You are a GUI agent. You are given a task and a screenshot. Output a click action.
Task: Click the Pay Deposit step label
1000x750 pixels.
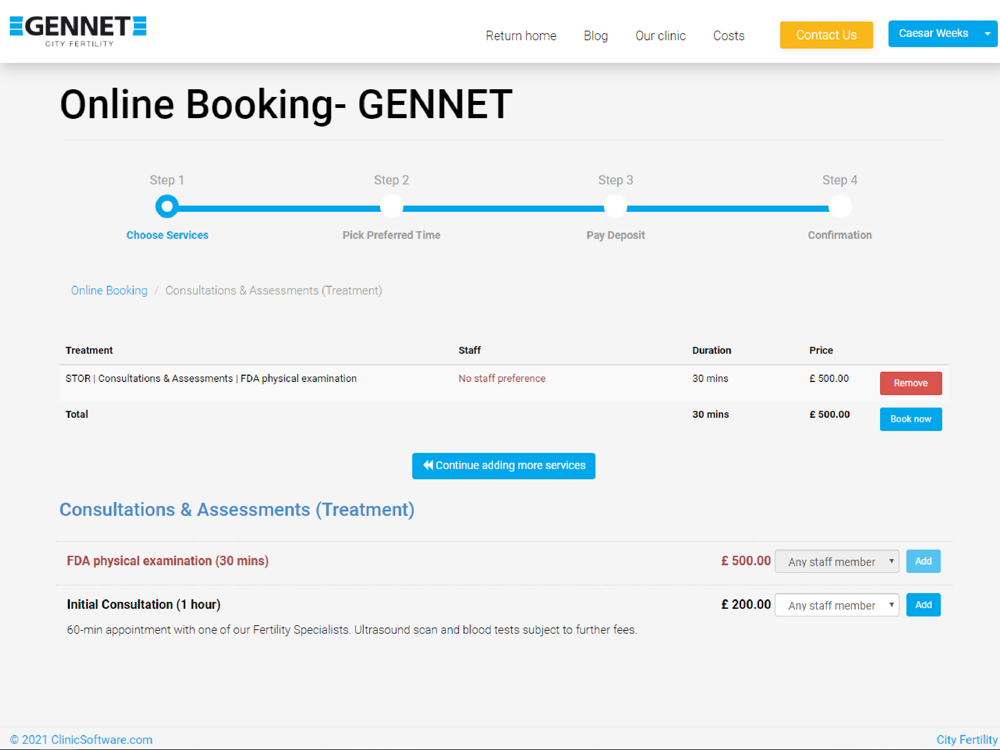click(615, 235)
